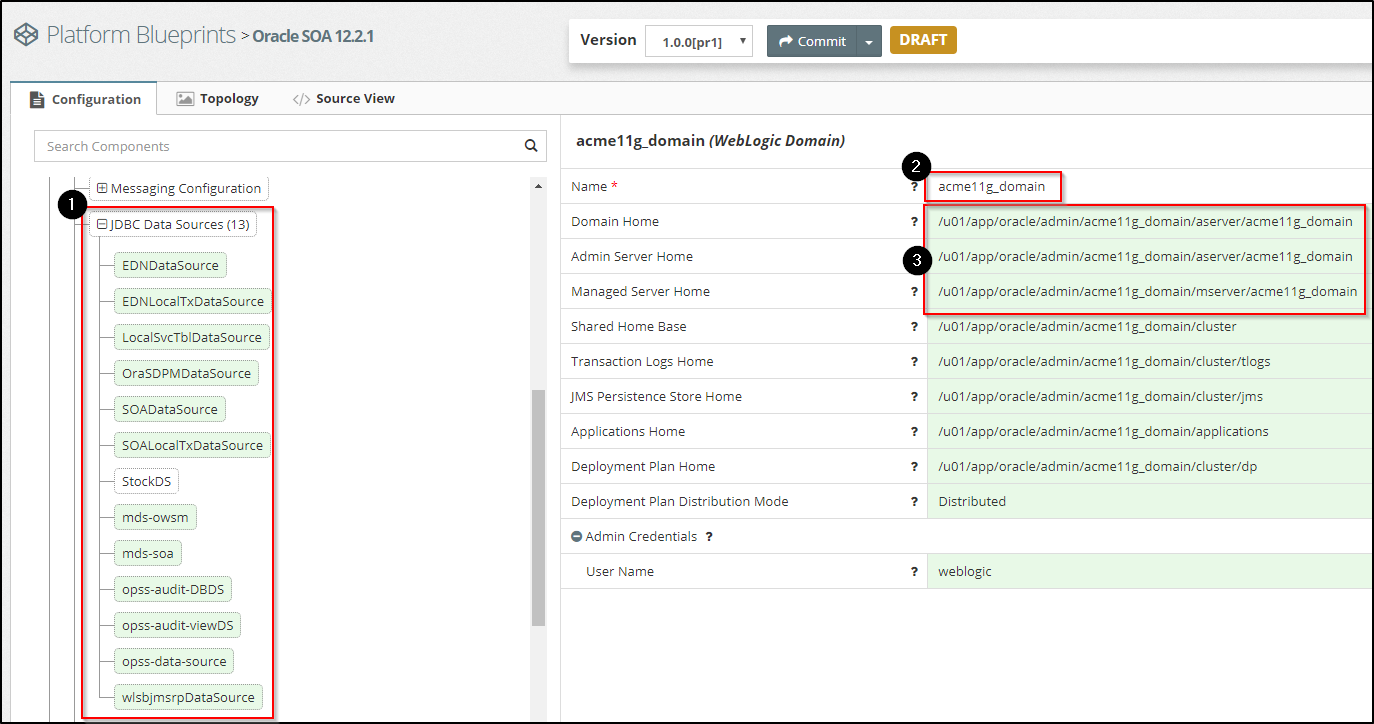Click the search magnifier icon
Screen dimensions: 1374x724
pyautogui.click(x=531, y=146)
